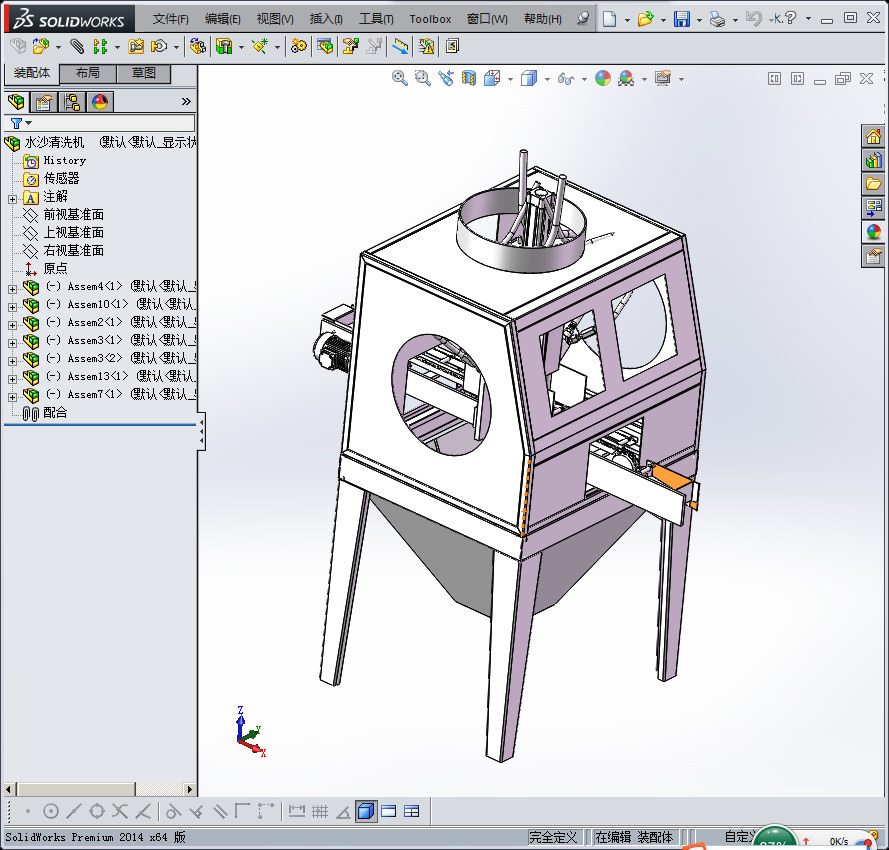Expand the Assem2<1> component node

(x=12, y=325)
